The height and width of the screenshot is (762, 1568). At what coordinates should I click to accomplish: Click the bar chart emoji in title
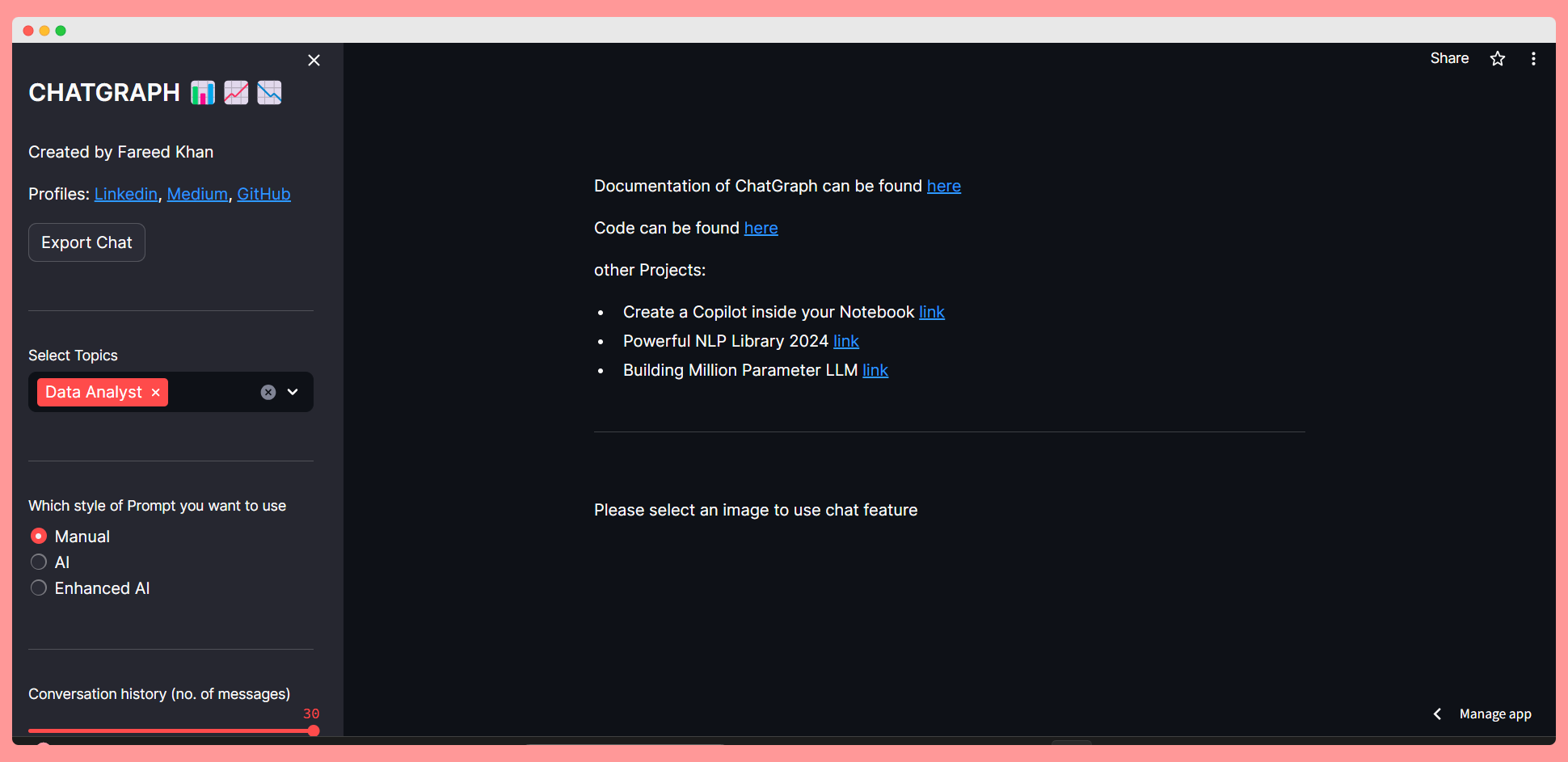click(x=203, y=93)
